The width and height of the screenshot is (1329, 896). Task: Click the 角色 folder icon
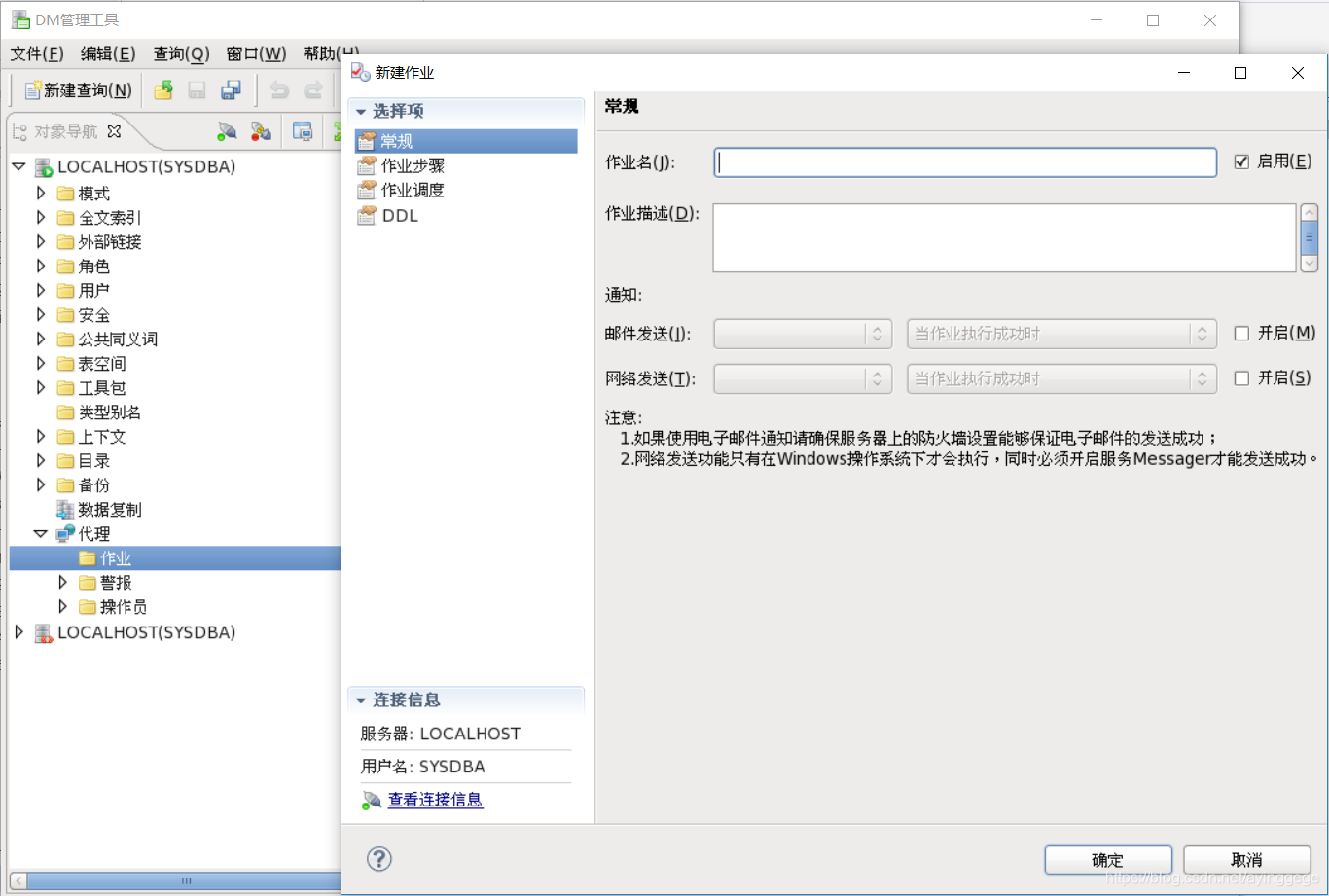[x=65, y=267]
